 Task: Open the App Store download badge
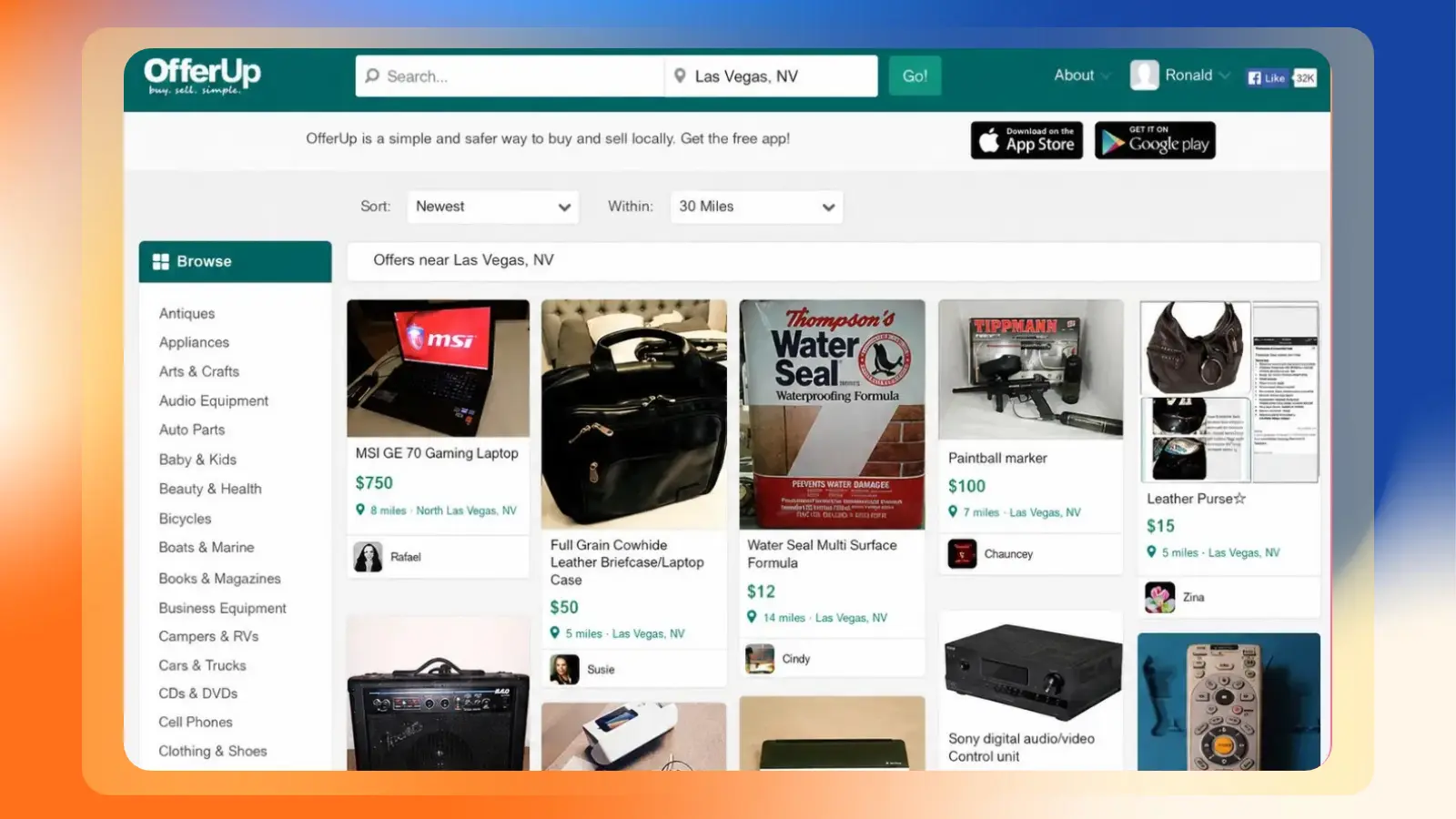pos(1026,140)
